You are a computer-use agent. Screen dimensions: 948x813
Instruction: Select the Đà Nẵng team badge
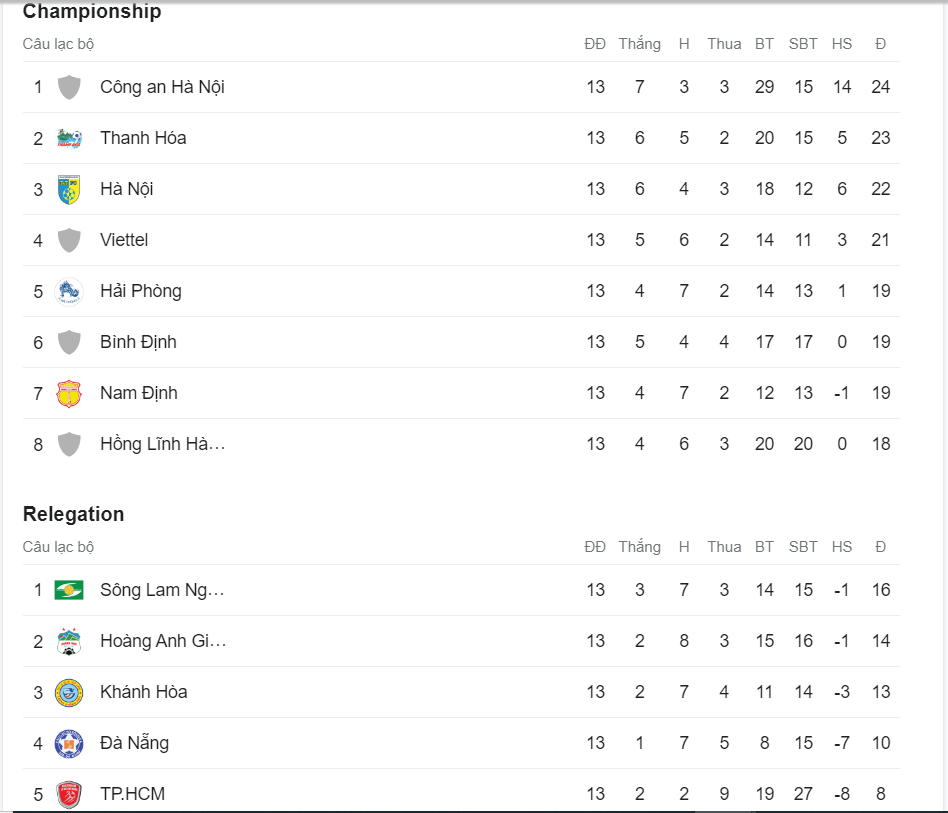[x=69, y=743]
